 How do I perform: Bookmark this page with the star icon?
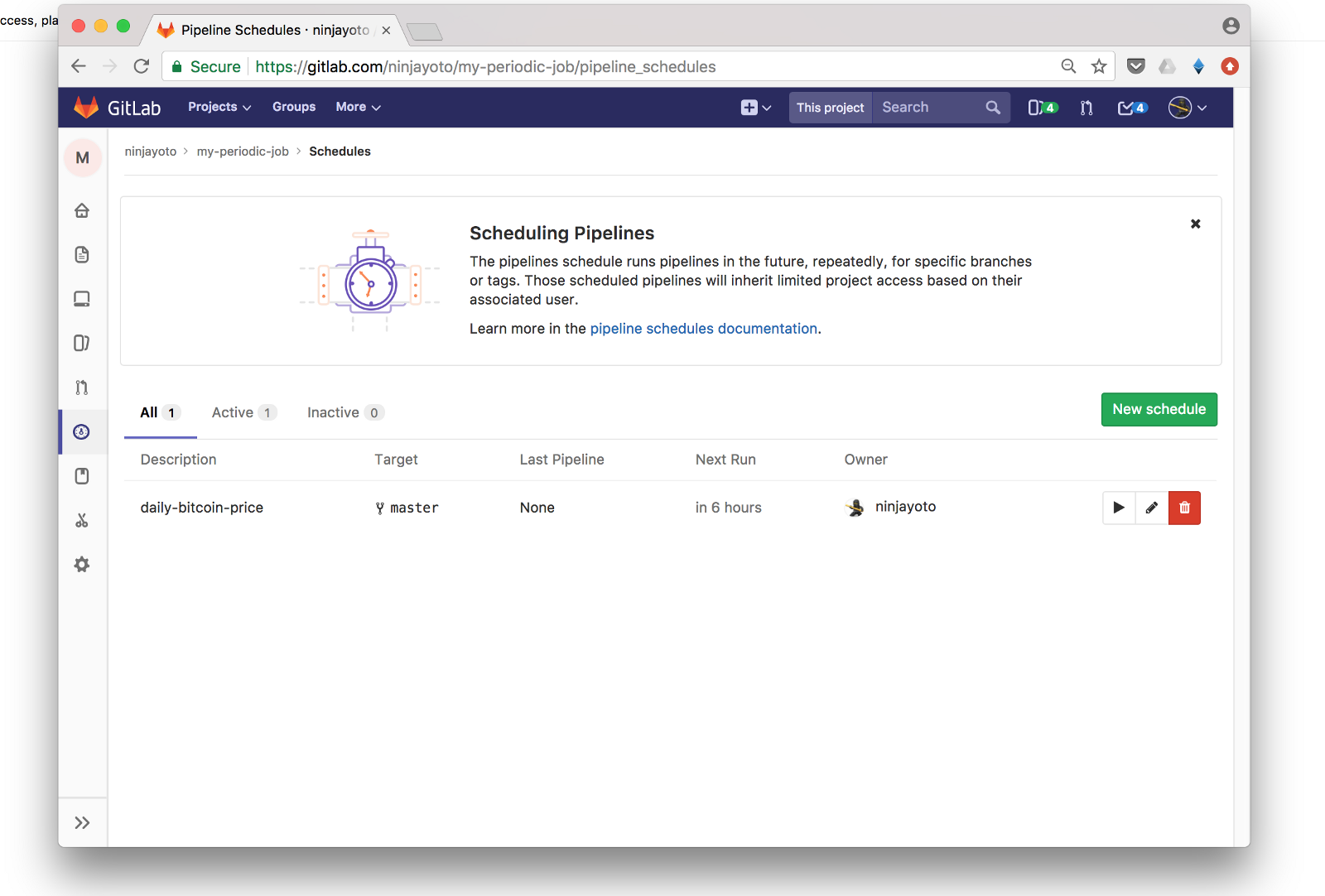(x=1099, y=66)
